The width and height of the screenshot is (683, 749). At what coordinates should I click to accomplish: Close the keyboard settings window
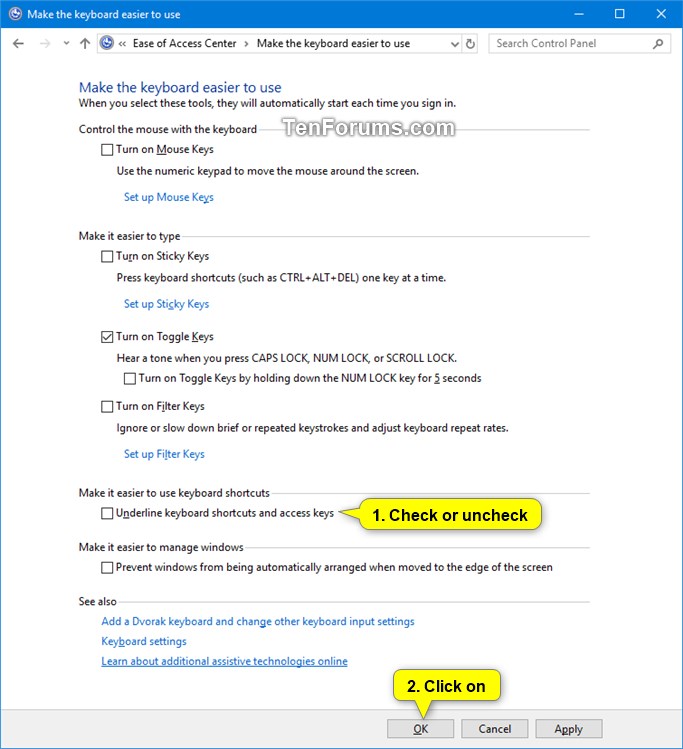(x=661, y=14)
